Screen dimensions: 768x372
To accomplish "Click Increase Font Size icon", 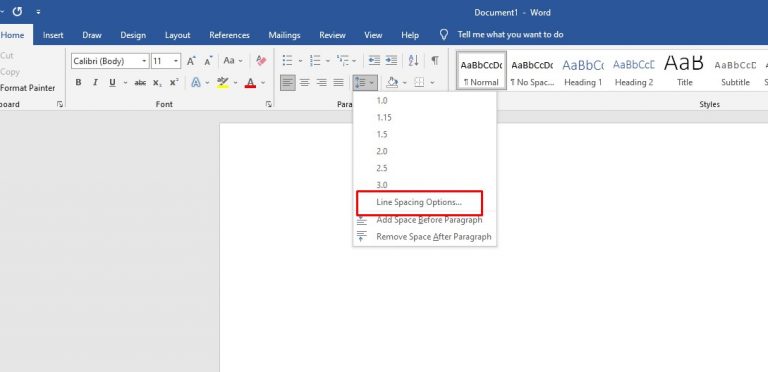I will [x=191, y=61].
